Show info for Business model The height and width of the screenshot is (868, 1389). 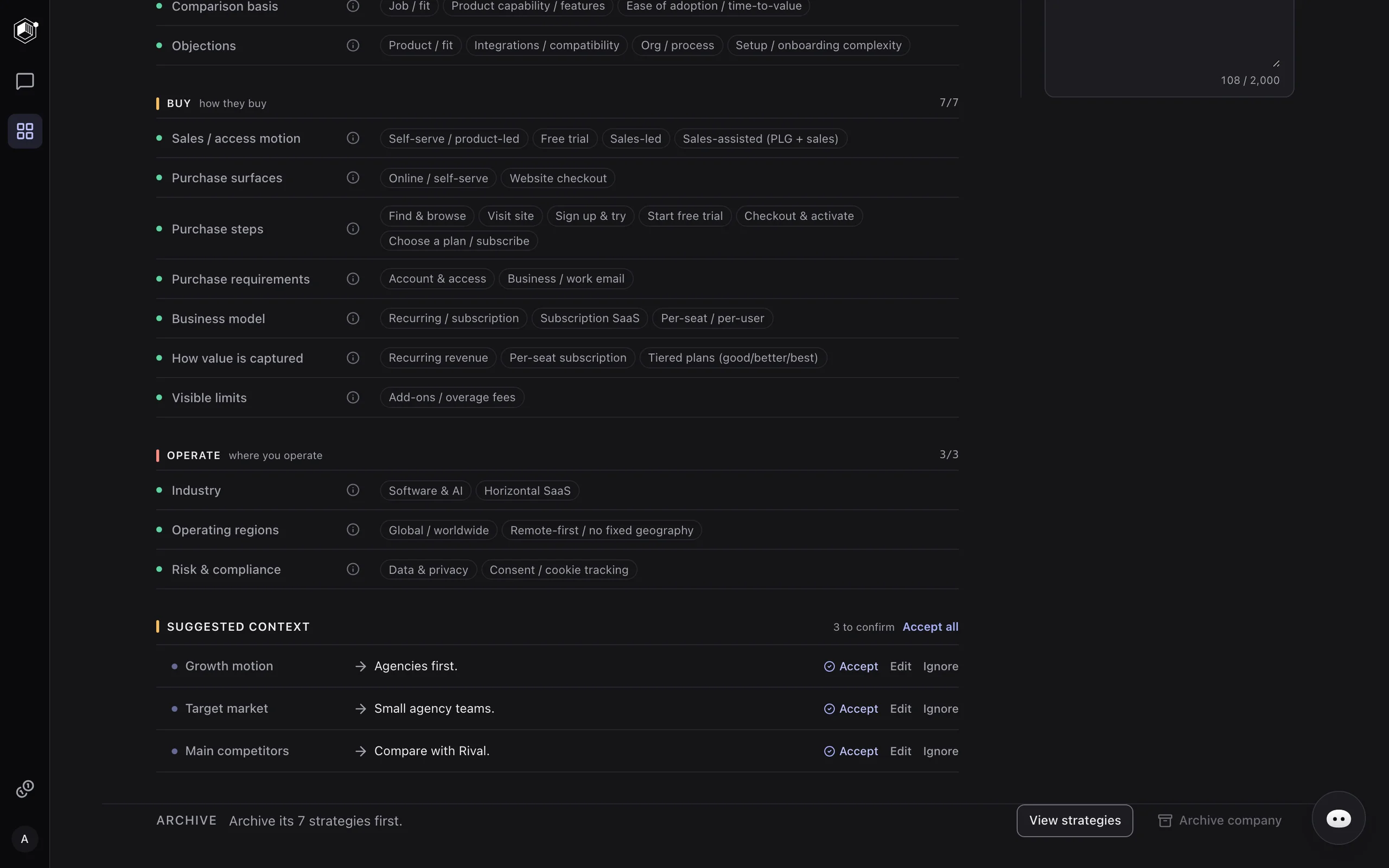(x=353, y=318)
